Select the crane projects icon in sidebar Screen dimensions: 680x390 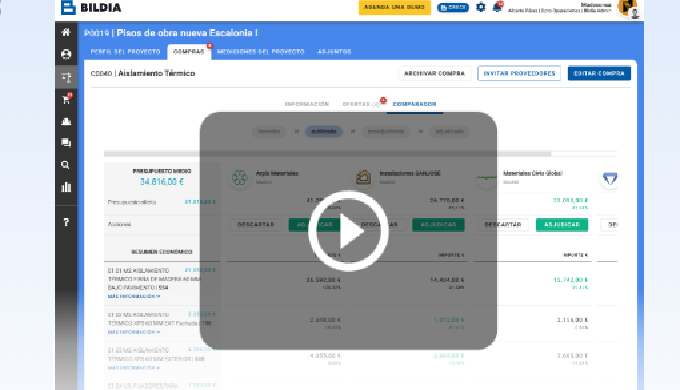pos(66,77)
